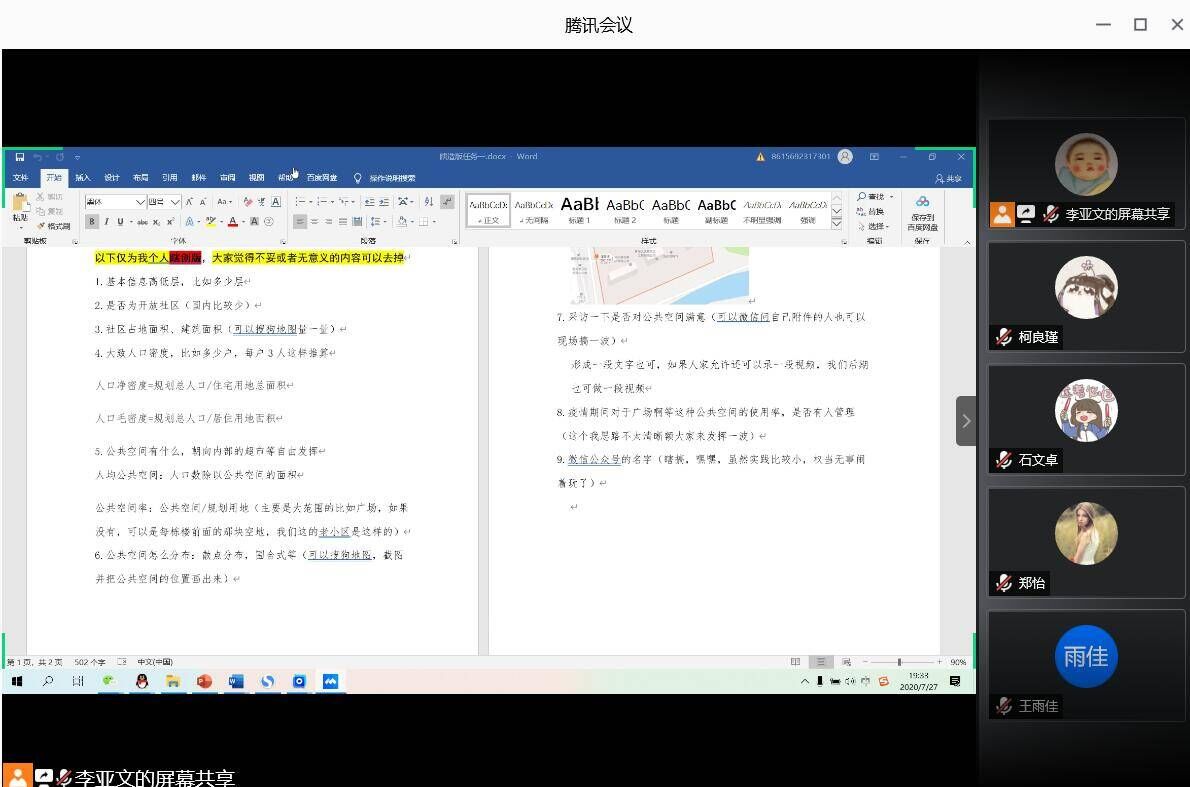Click the Sort icon in the paragraph group
This screenshot has height=787, width=1190.
coord(429,202)
